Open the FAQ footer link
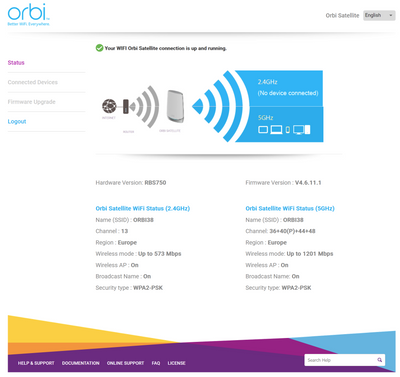400x377 pixels. 156,363
